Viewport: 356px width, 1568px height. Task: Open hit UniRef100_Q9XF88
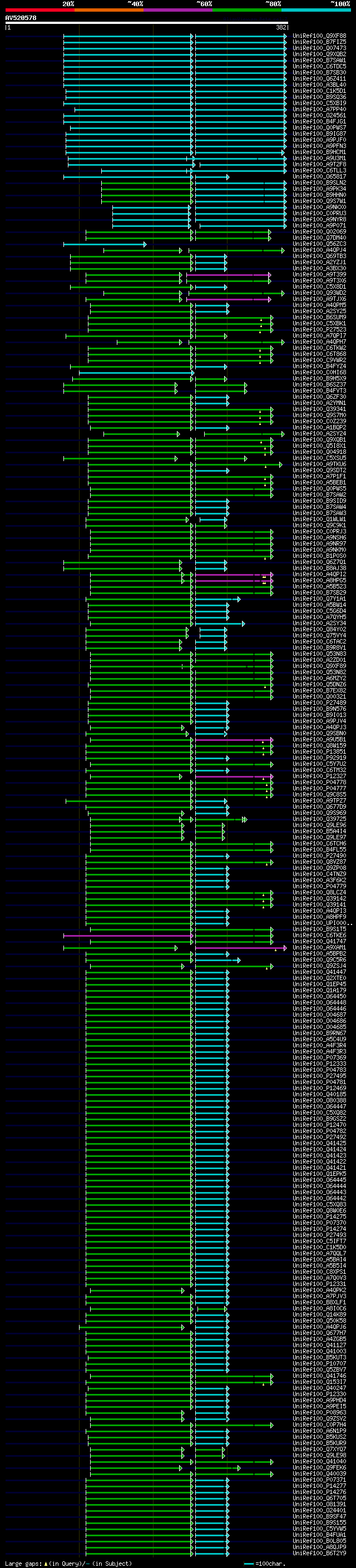click(319, 36)
